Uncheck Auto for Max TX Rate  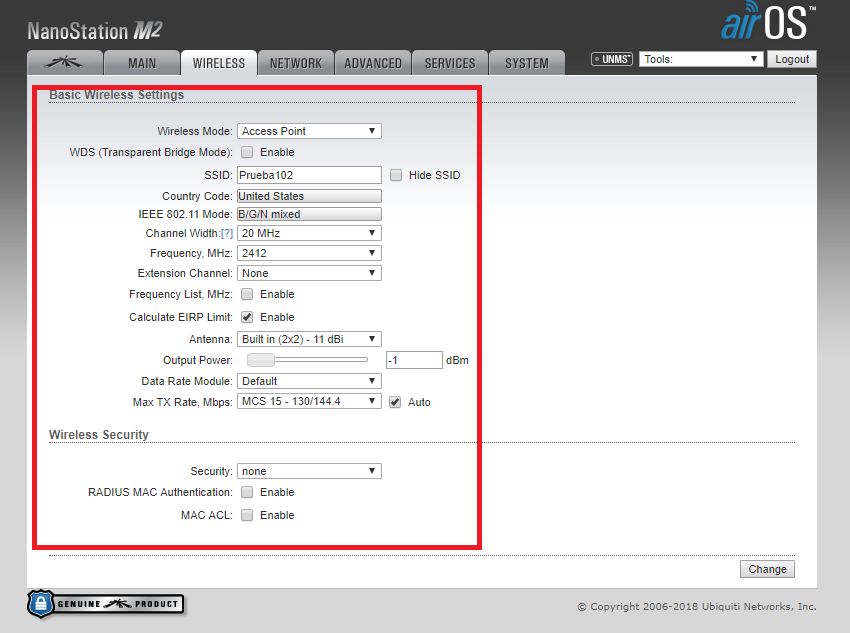[395, 402]
